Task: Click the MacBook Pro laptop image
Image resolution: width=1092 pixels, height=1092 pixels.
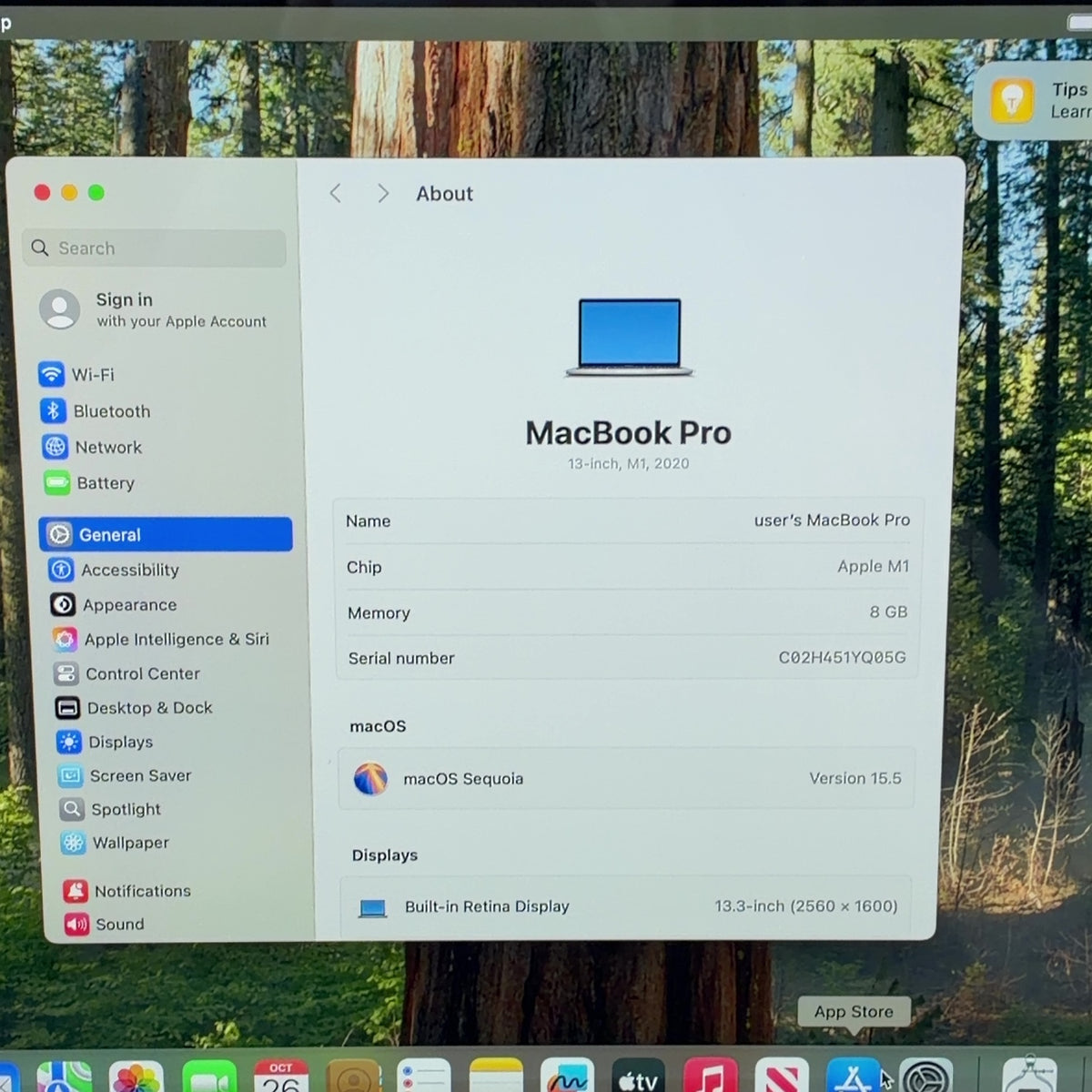Action: pyautogui.click(x=629, y=338)
